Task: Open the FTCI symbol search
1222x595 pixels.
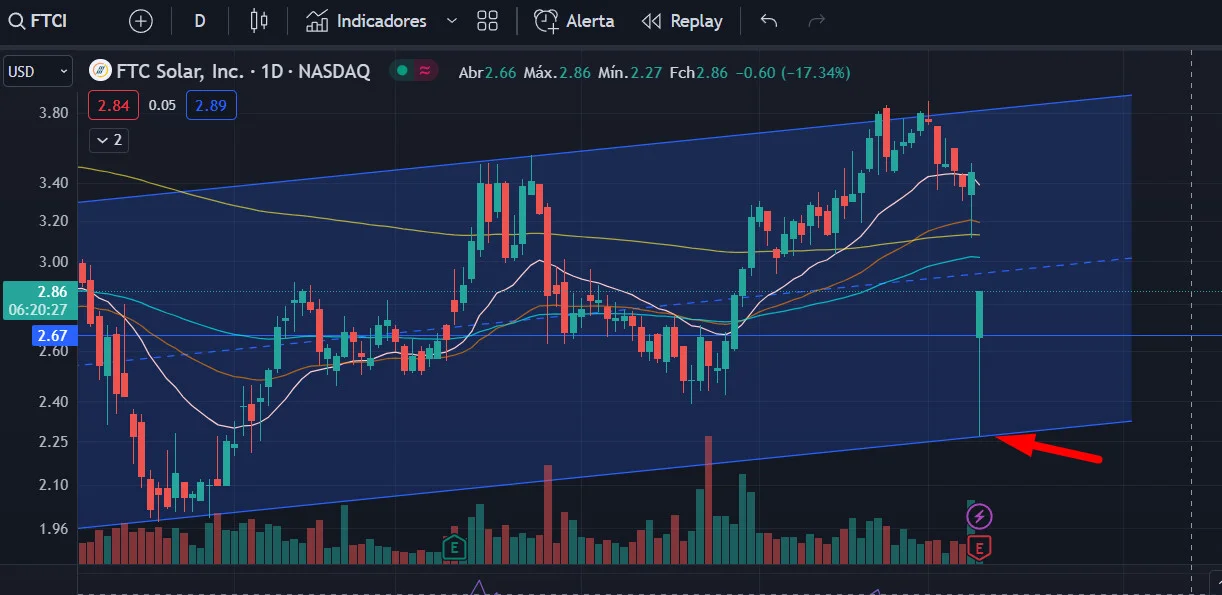Action: click(x=40, y=20)
